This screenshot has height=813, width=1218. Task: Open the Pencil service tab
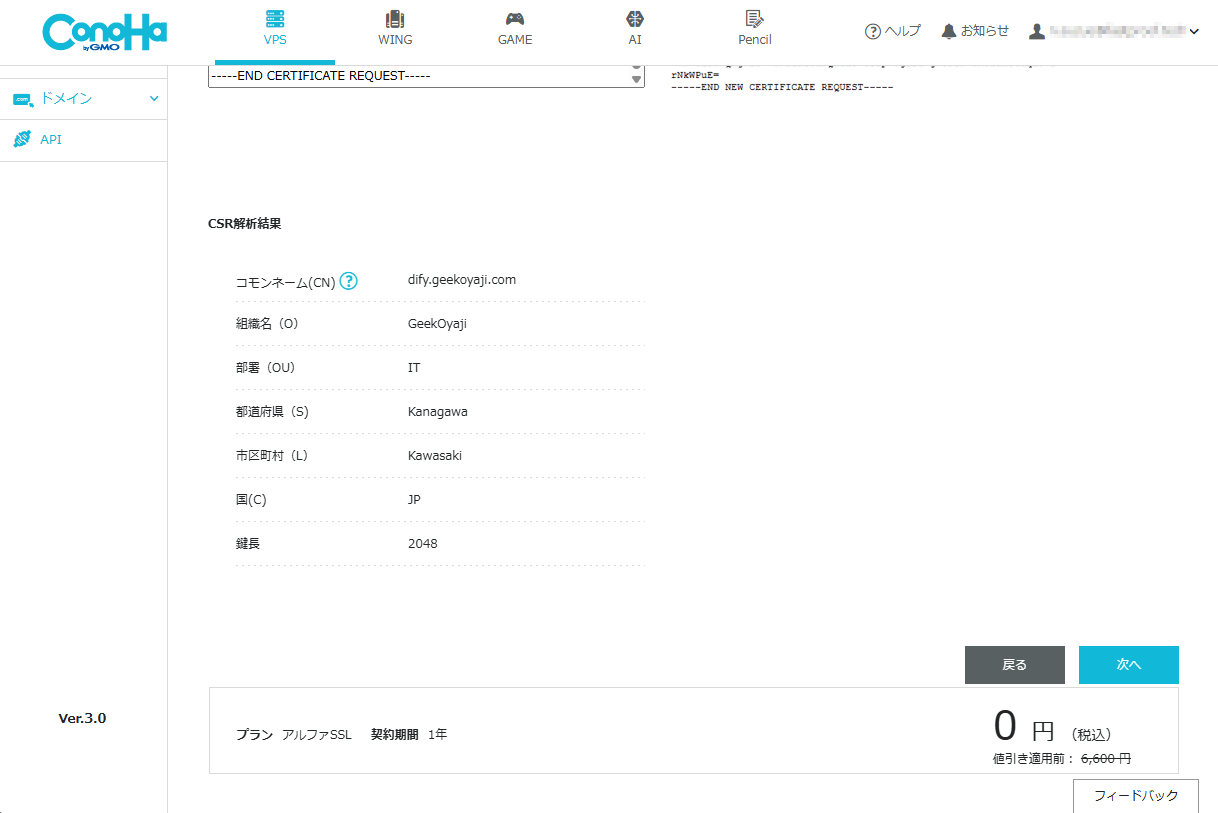click(x=755, y=30)
